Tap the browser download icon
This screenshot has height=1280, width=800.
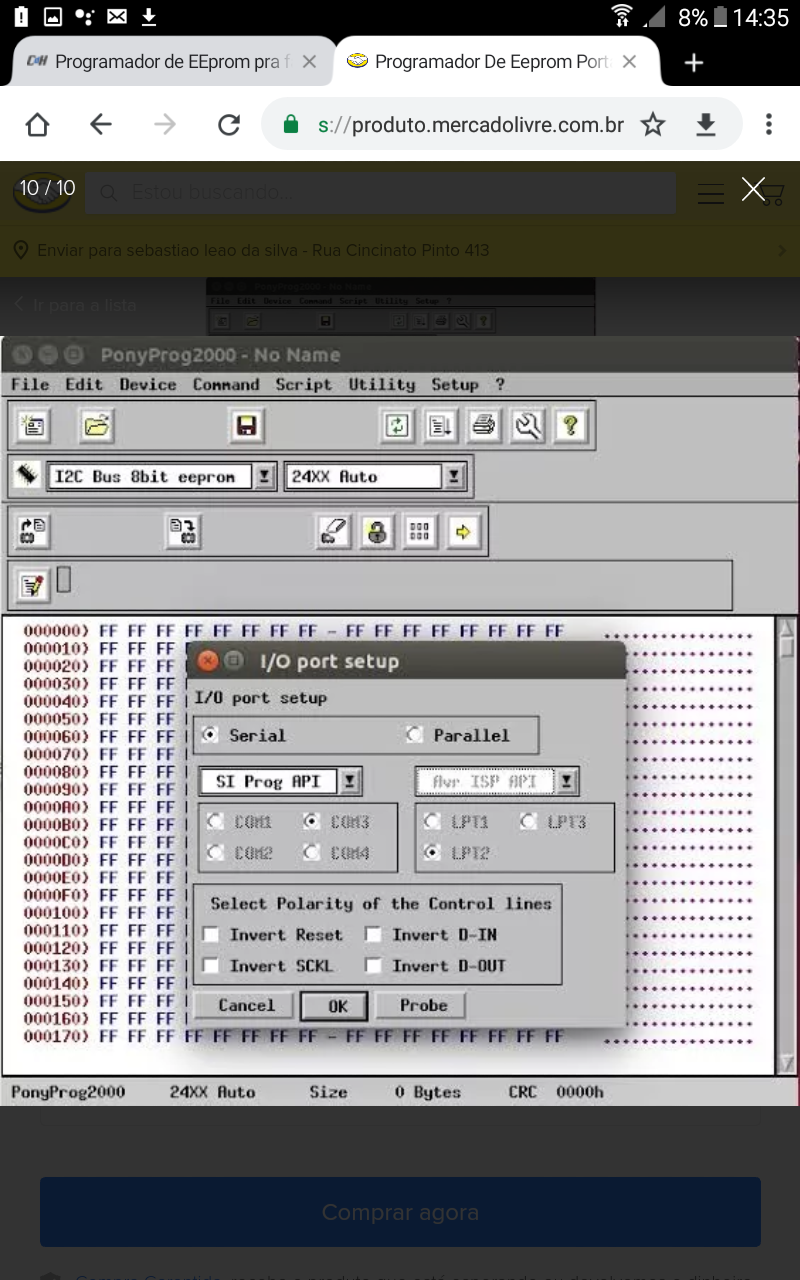click(706, 124)
